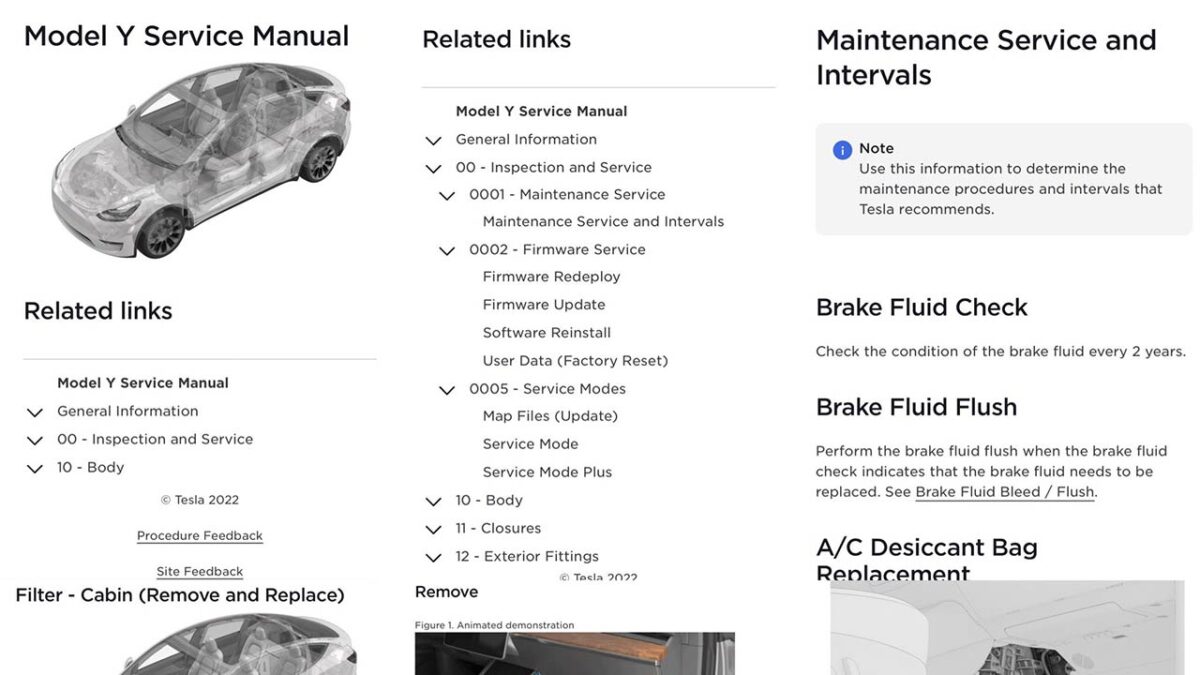
Task: Open the "Procedure Feedback" link
Action: [199, 535]
